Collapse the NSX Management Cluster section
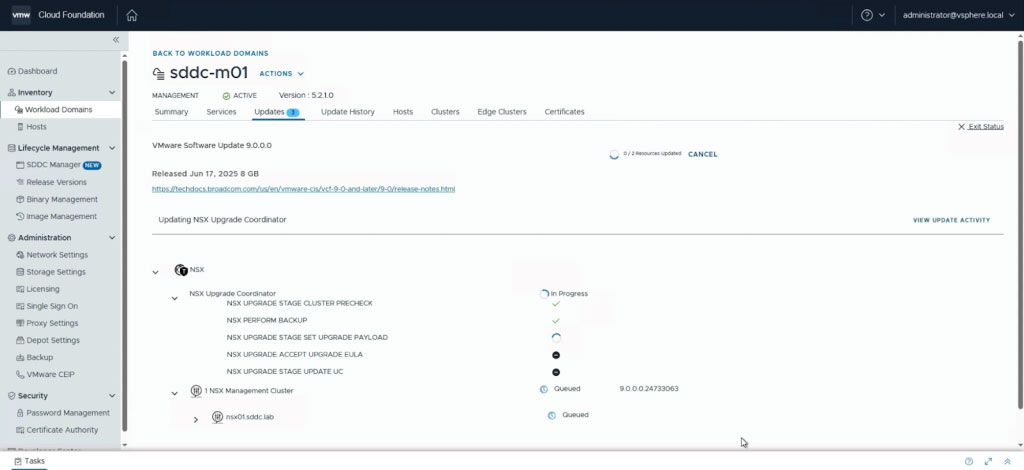Image resolution: width=1024 pixels, height=470 pixels. click(x=175, y=393)
